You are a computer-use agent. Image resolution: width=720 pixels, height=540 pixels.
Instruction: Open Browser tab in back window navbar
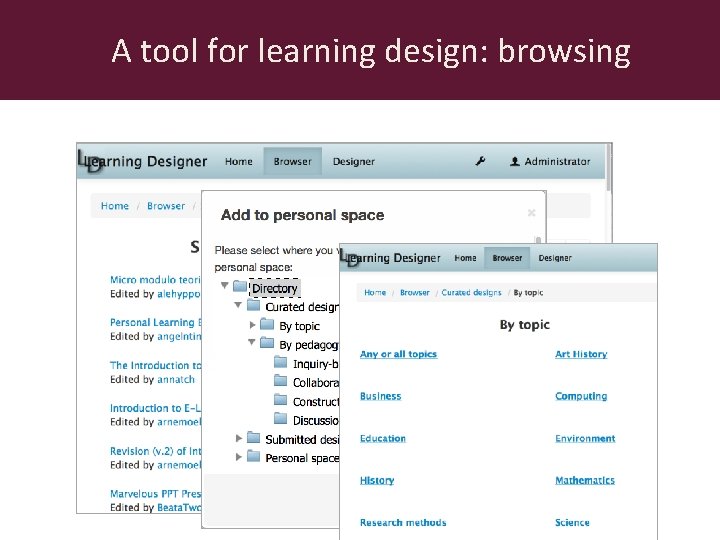(x=292, y=162)
